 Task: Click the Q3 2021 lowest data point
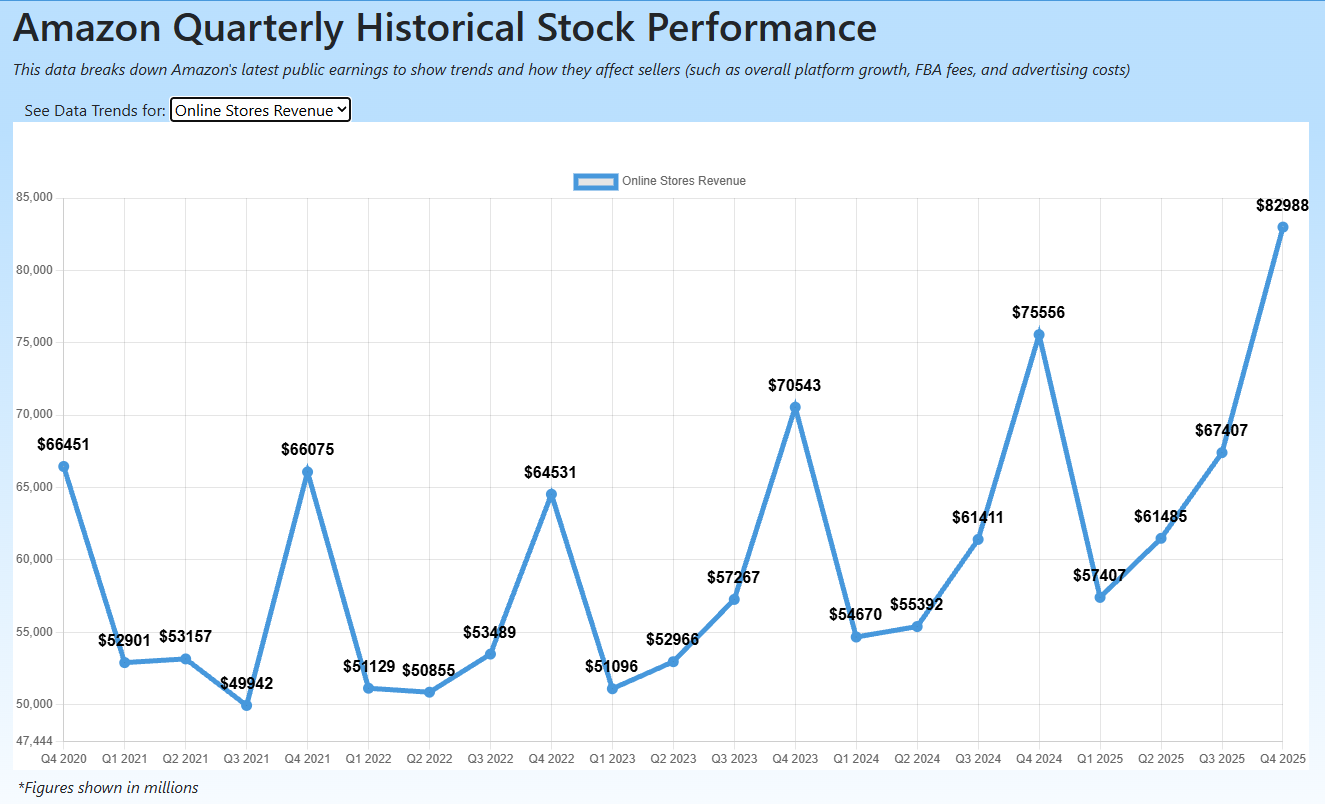[246, 705]
